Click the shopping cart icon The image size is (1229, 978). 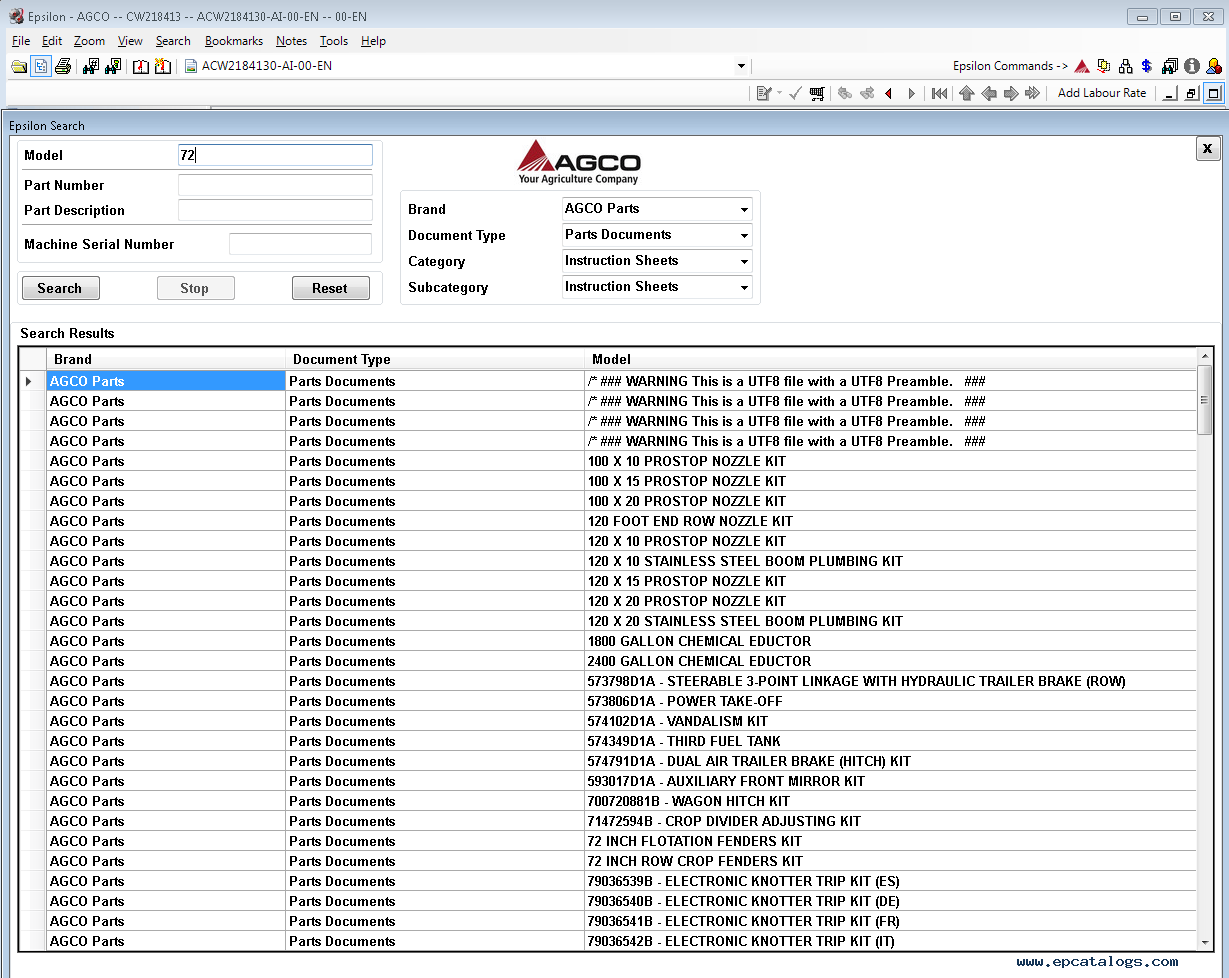[817, 93]
